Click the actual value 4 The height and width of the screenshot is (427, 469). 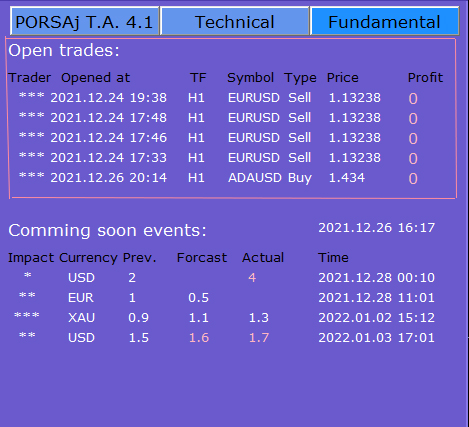click(x=252, y=278)
